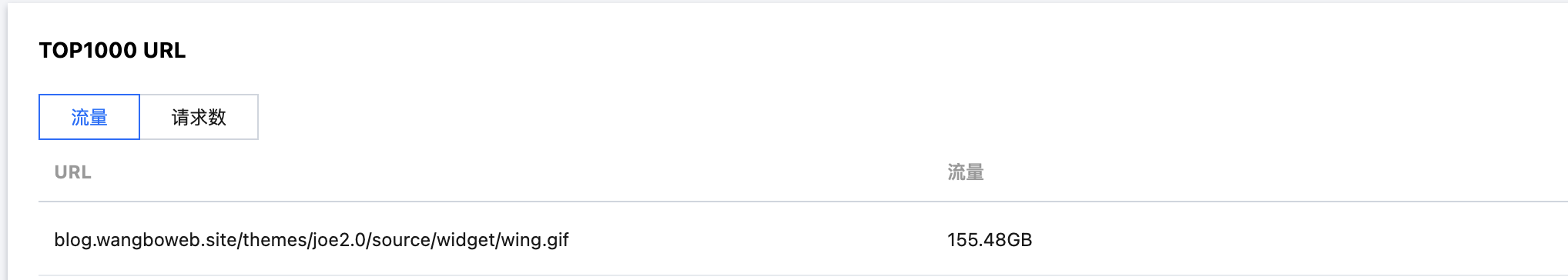1568x280 pixels.
Task: Click the GB unit in traffic value
Action: pyautogui.click(x=1020, y=240)
